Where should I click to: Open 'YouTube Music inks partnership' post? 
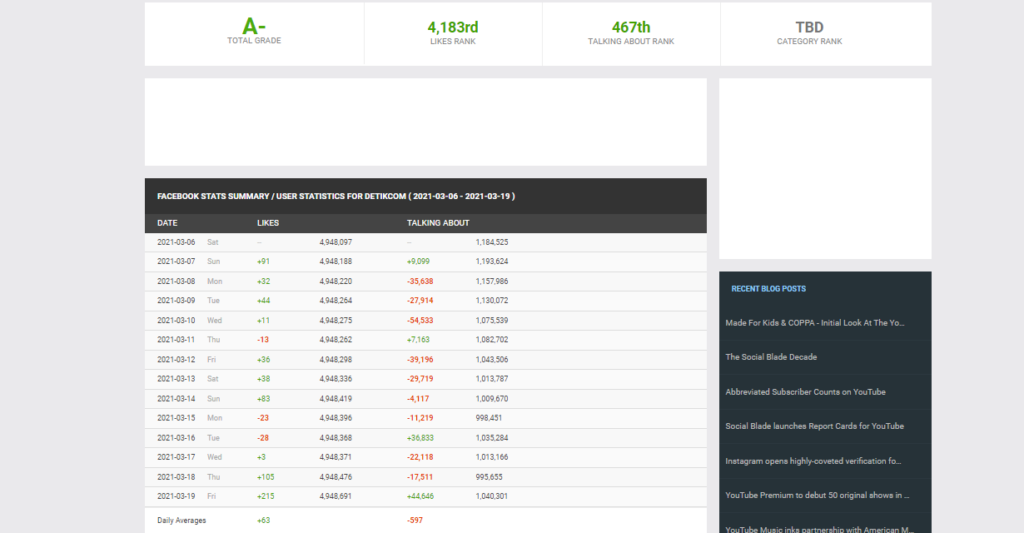[x=820, y=529]
